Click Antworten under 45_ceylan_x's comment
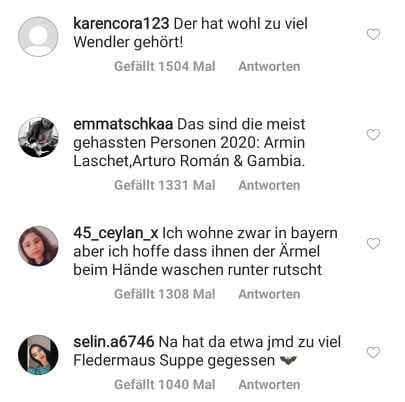 pyautogui.click(x=269, y=294)
